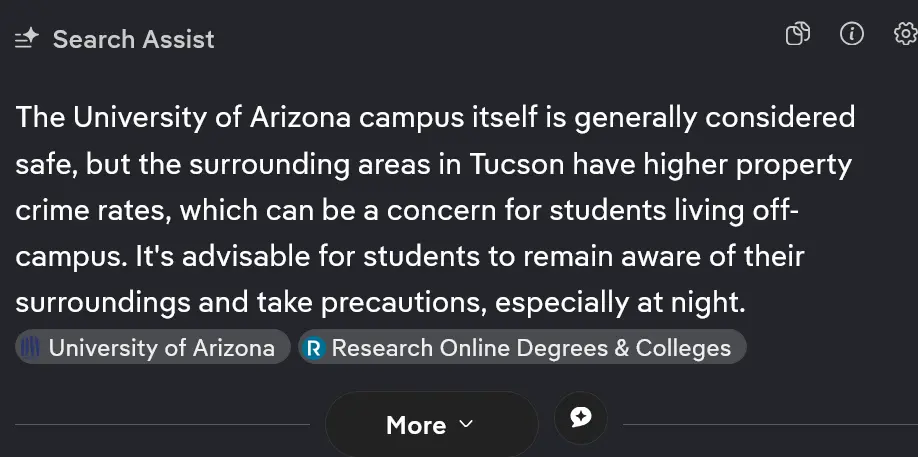The image size is (918, 457).
Task: Click the Search Assist heading
Action: [133, 39]
